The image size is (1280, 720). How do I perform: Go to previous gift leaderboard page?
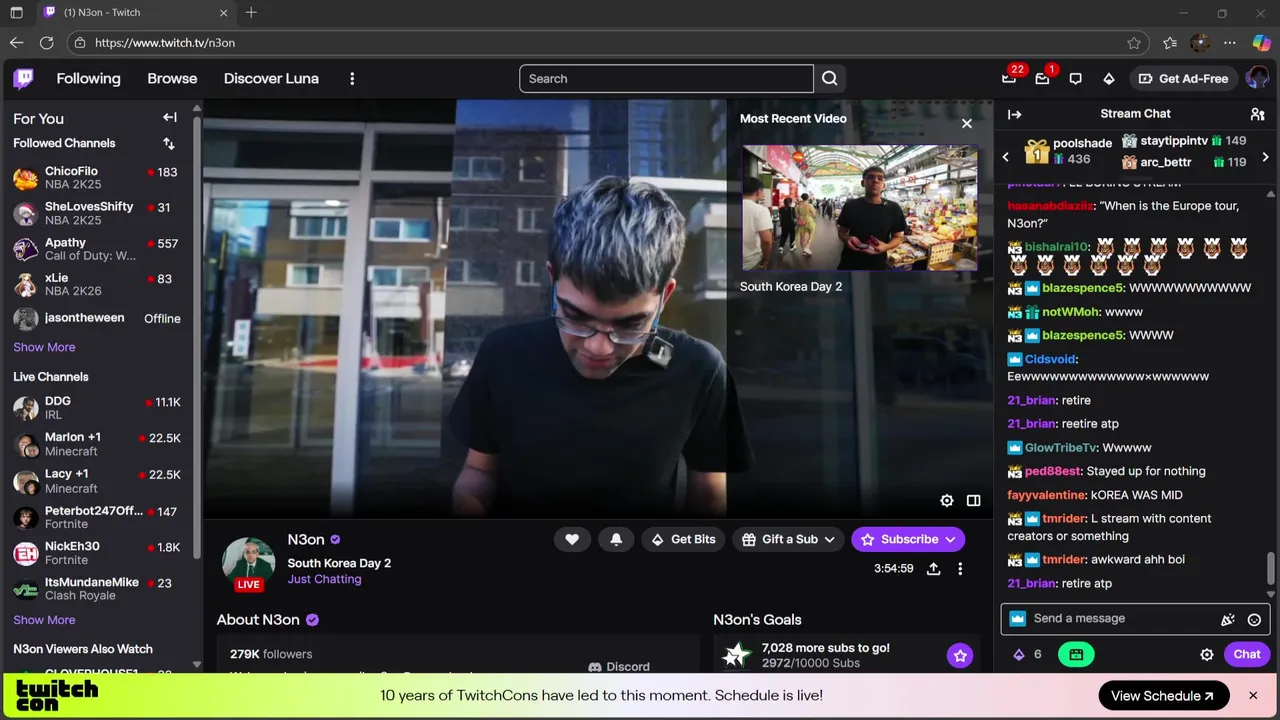[x=1006, y=157]
